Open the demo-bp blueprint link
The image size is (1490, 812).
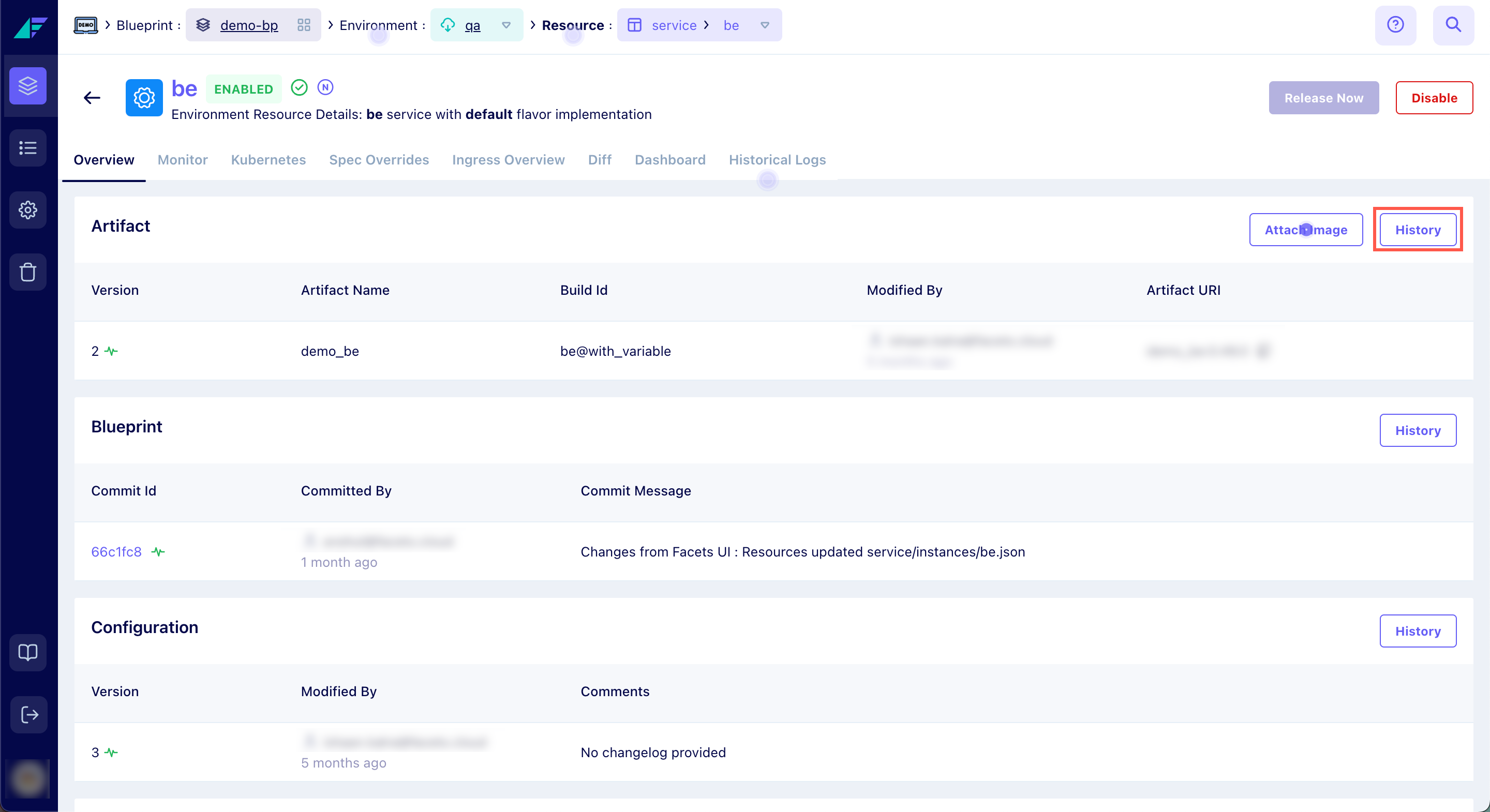(x=249, y=25)
